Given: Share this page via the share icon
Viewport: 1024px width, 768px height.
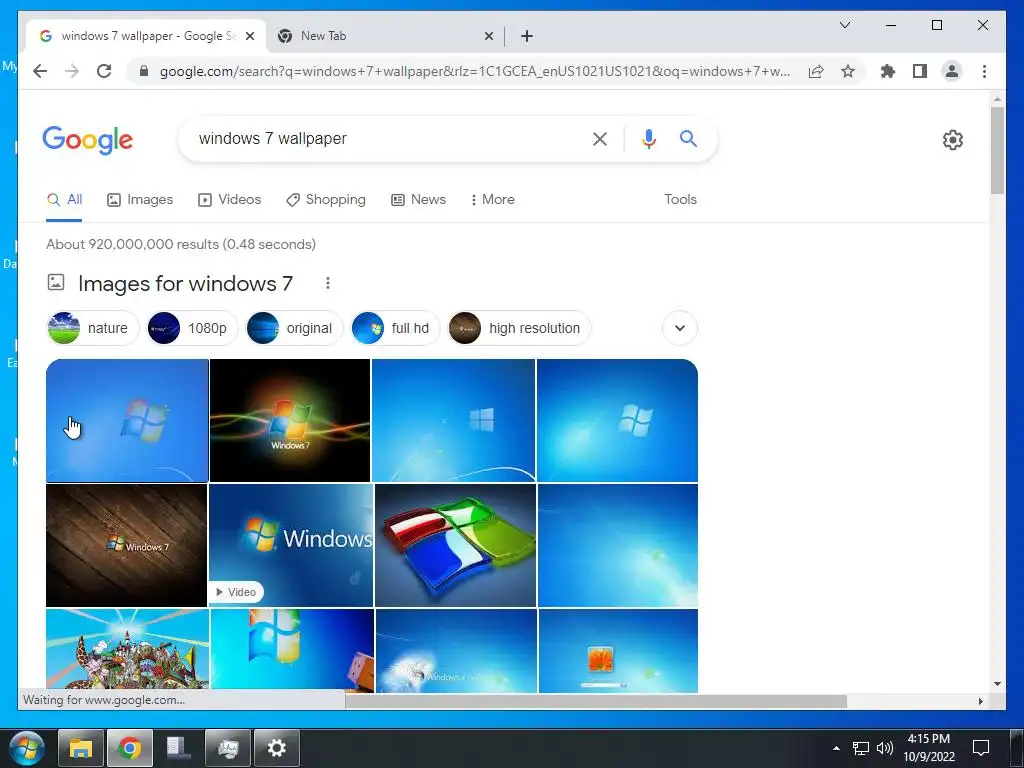Looking at the screenshot, I should 816,71.
